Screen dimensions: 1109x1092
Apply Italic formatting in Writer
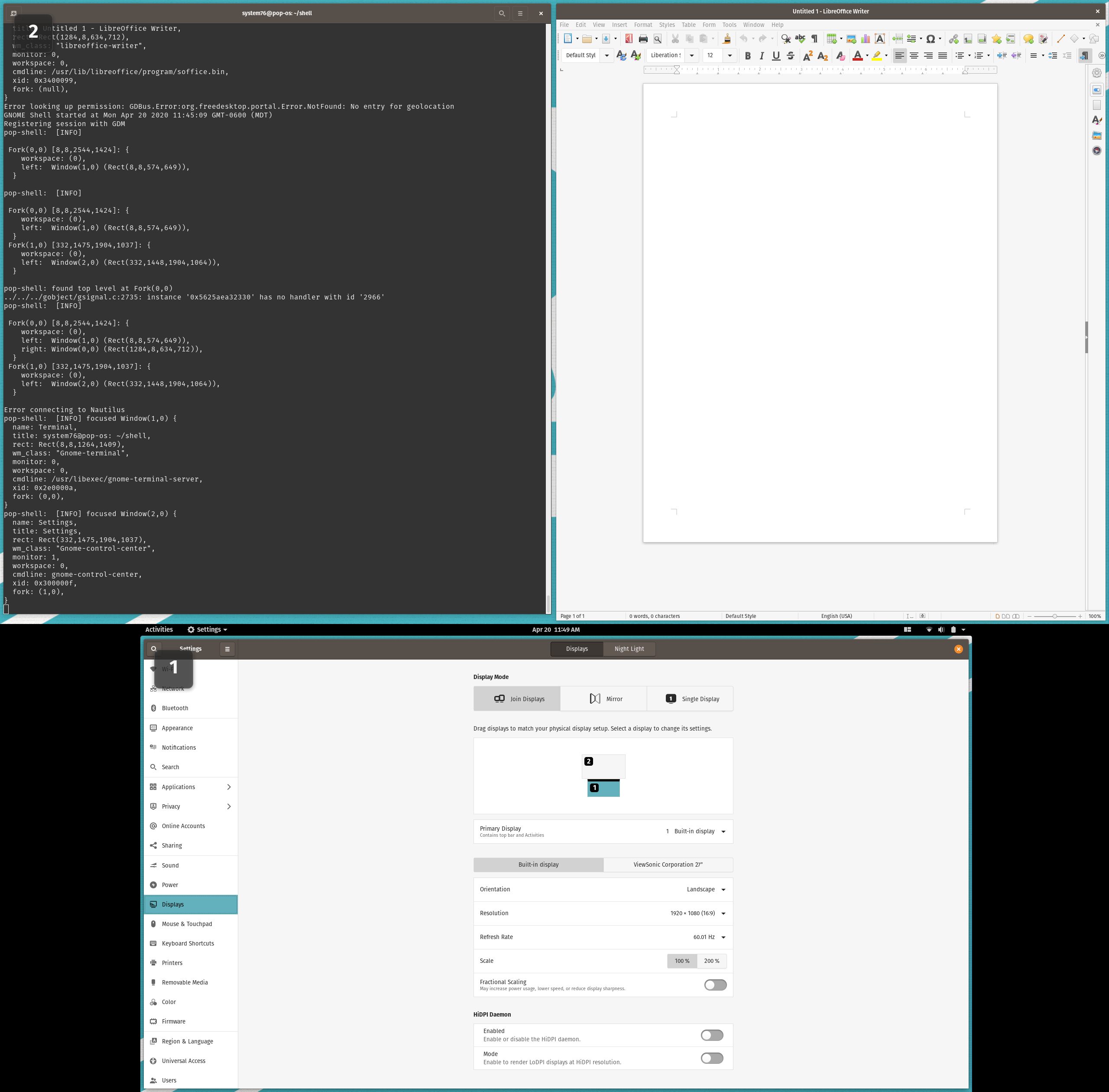click(x=762, y=55)
